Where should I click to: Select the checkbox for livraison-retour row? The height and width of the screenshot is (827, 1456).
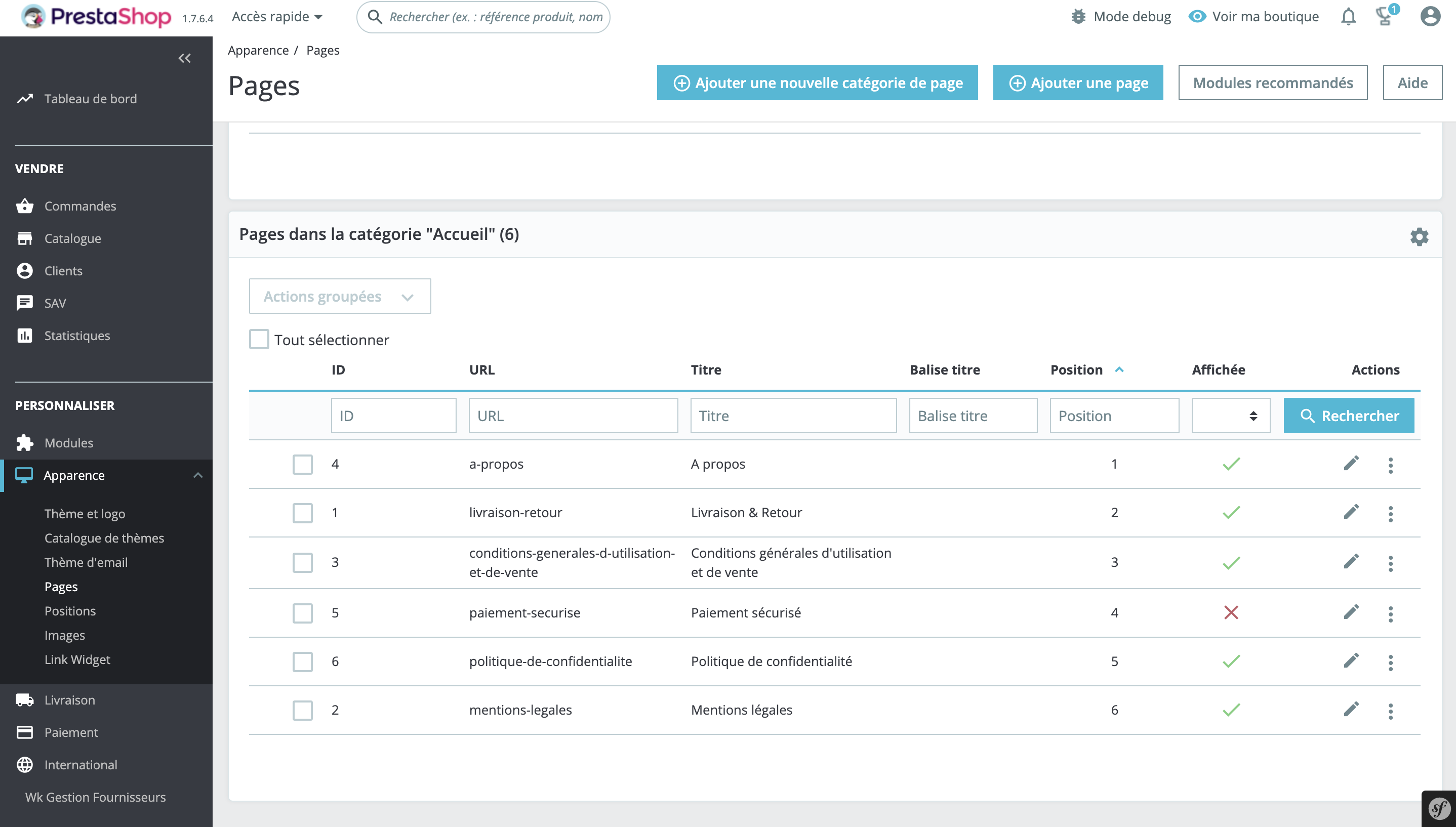point(303,513)
